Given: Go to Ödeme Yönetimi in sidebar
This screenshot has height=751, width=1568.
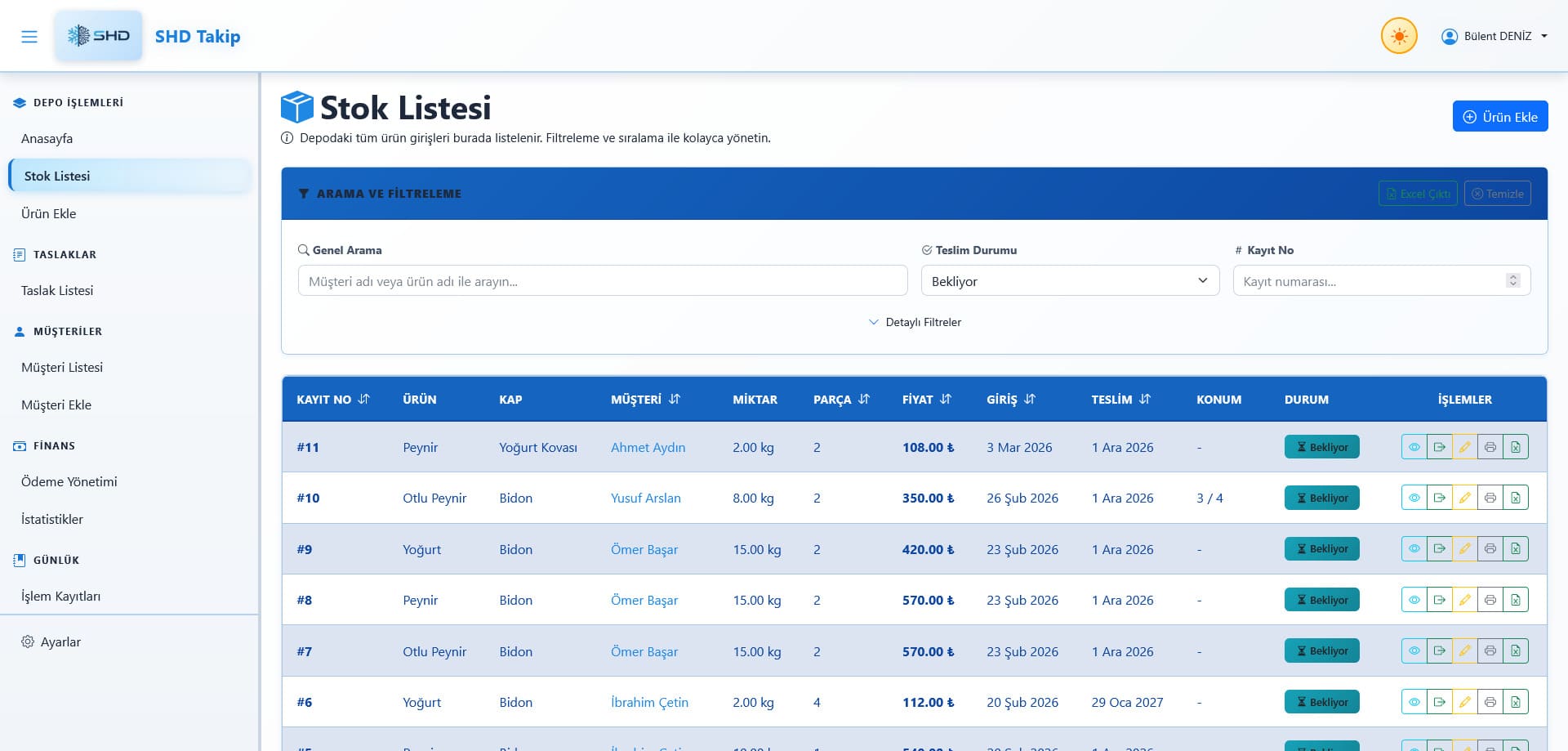Looking at the screenshot, I should [x=69, y=482].
